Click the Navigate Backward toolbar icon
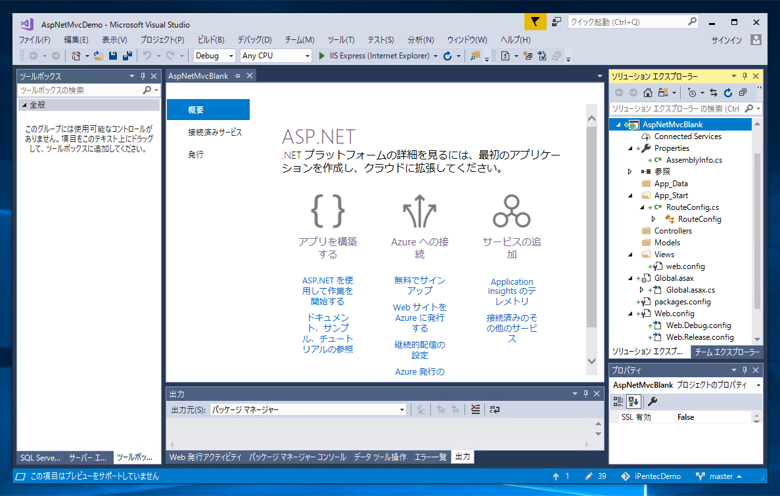The height and width of the screenshot is (496, 780). click(33, 56)
